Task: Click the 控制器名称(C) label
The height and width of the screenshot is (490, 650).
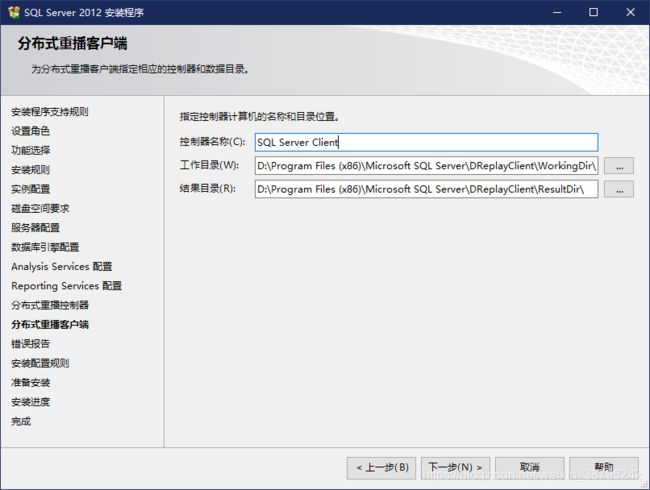Action: pyautogui.click(x=212, y=142)
